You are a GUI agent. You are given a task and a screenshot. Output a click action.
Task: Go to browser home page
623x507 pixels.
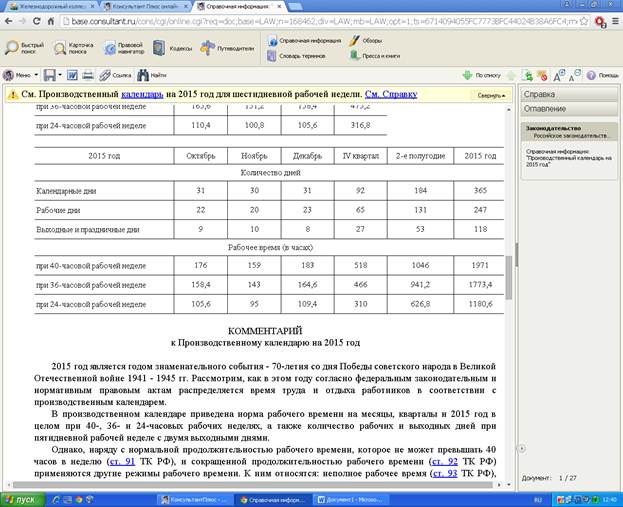click(x=51, y=21)
